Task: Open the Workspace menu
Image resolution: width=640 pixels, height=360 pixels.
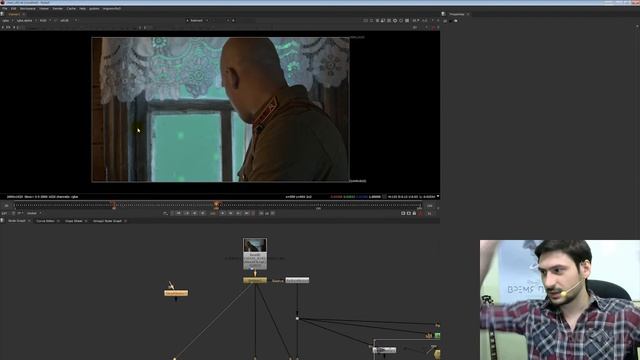Action: 28,9
